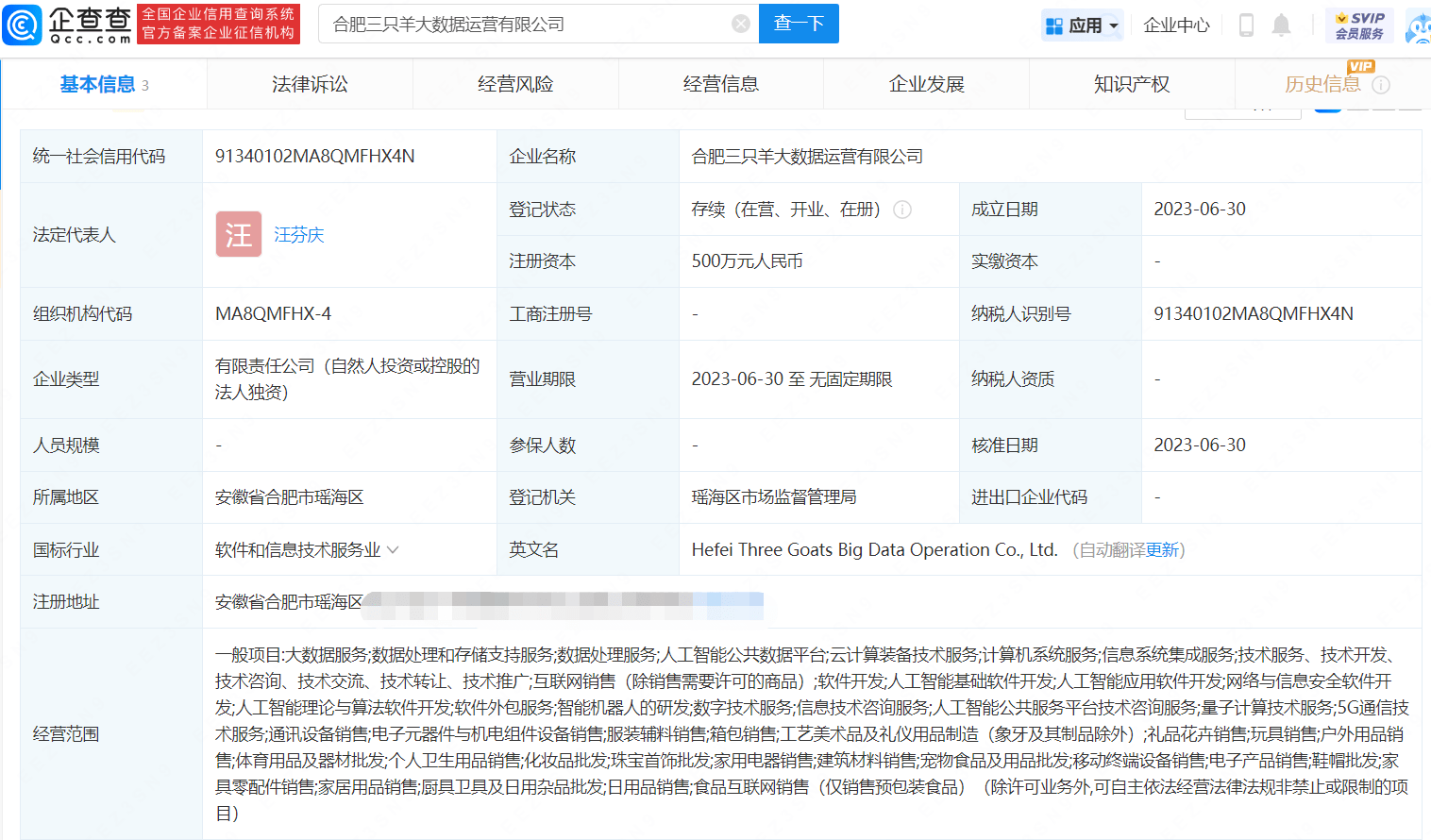Viewport: 1431px width, 840px height.
Task: Open 企业中心 link
Action: click(x=1176, y=25)
